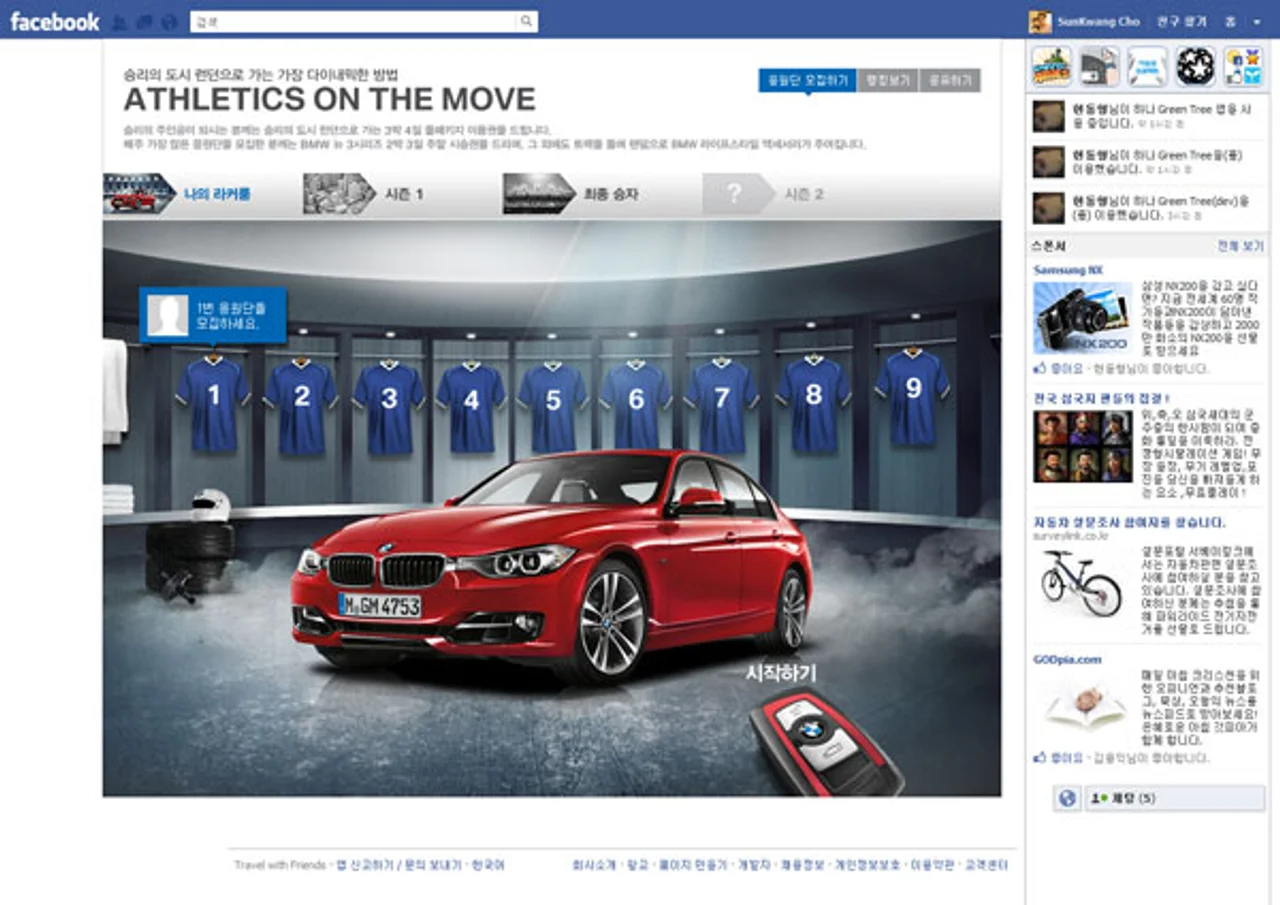This screenshot has height=905, width=1280.
Task: Select the blue '응원단 모집하기' tab button
Action: tap(807, 80)
